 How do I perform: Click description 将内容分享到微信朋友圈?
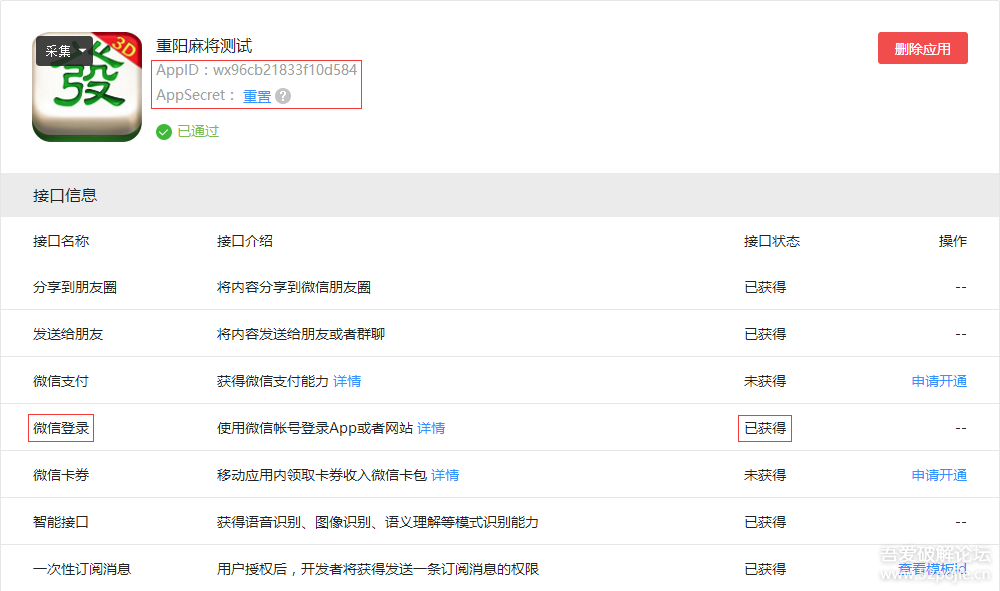coord(294,288)
